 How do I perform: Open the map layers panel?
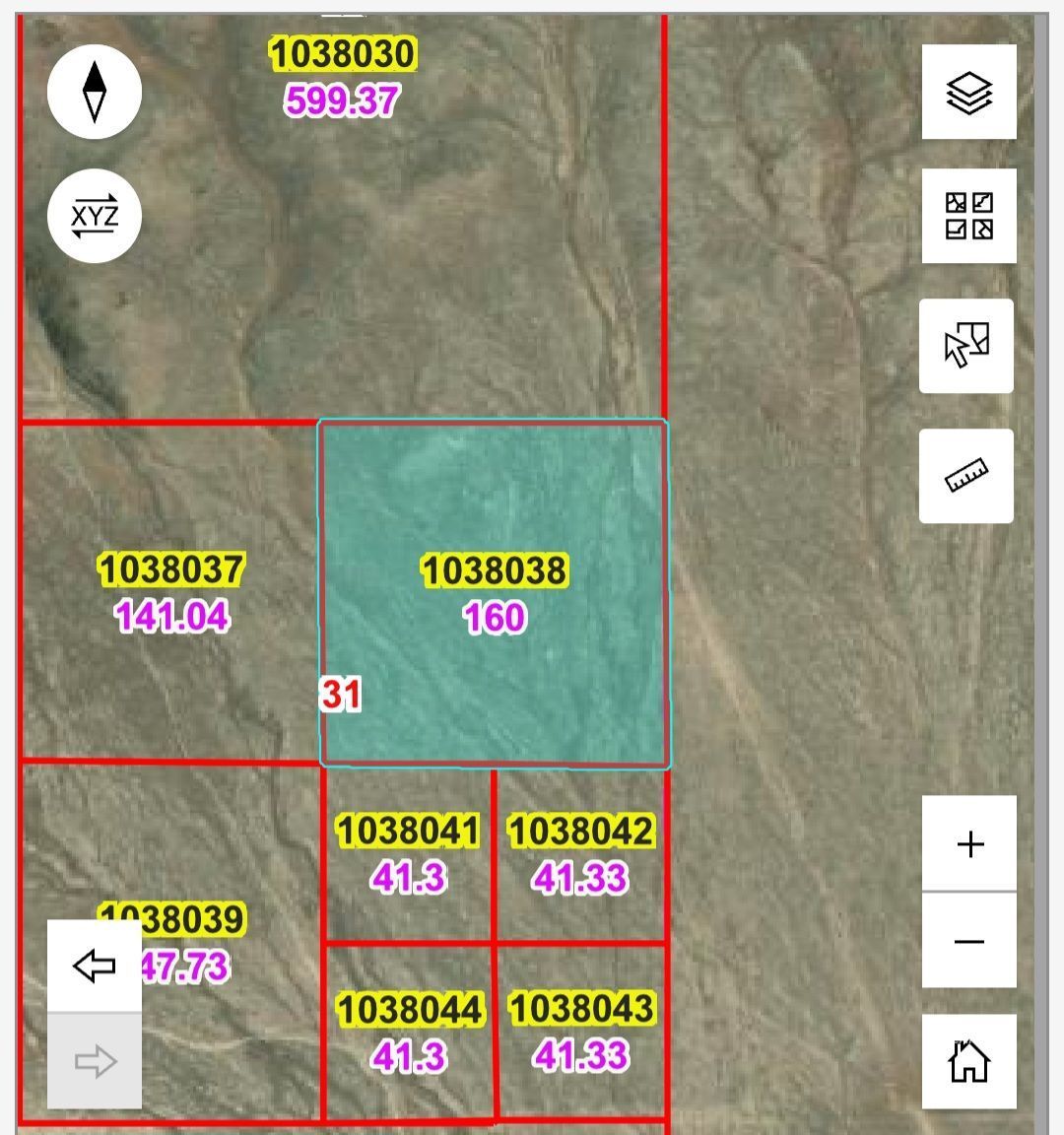tap(968, 93)
